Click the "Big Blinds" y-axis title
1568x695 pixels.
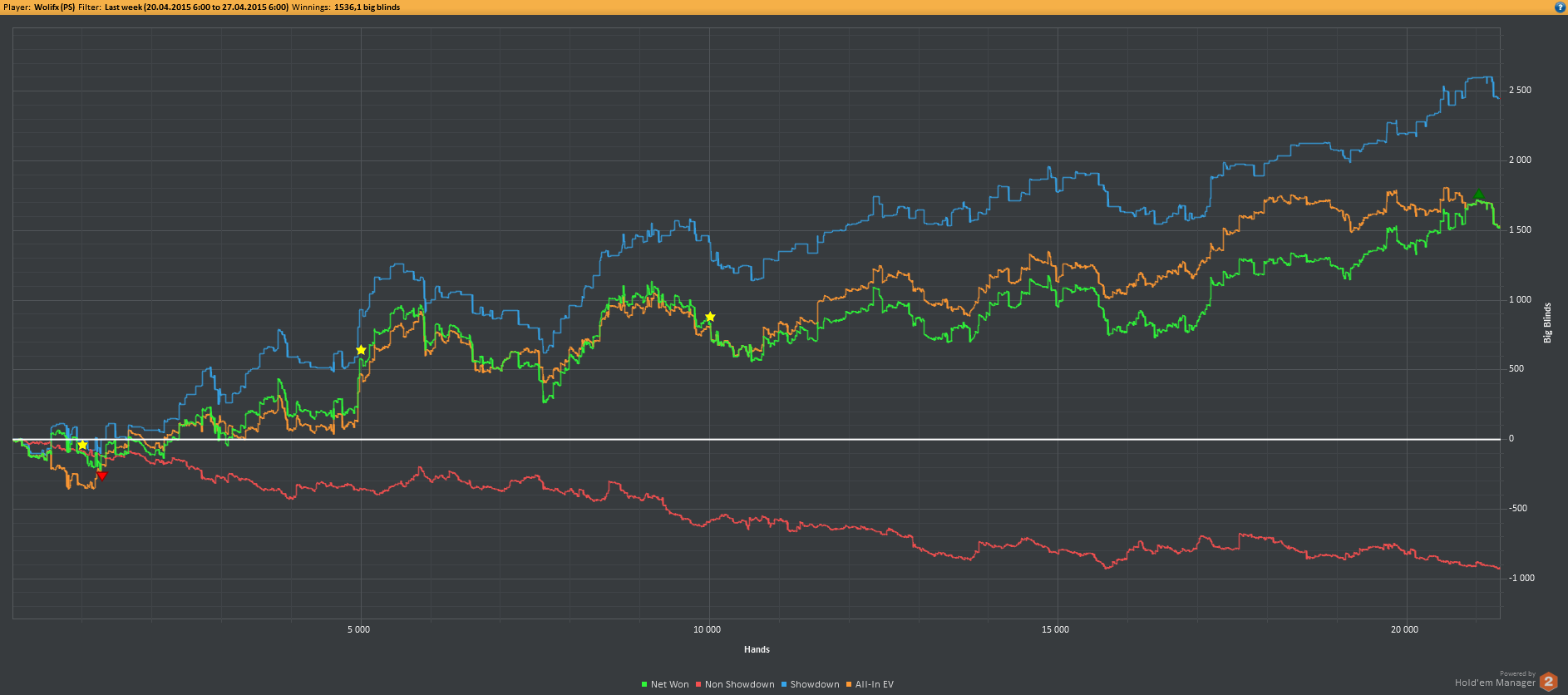(1547, 323)
